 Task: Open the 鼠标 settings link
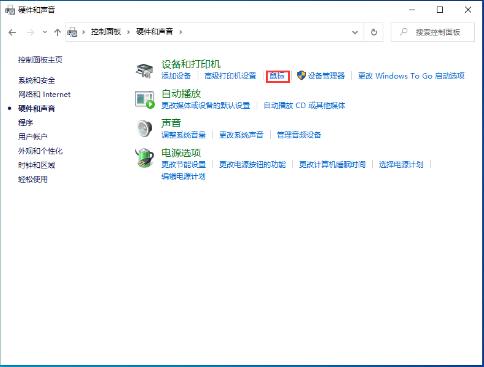[277, 76]
